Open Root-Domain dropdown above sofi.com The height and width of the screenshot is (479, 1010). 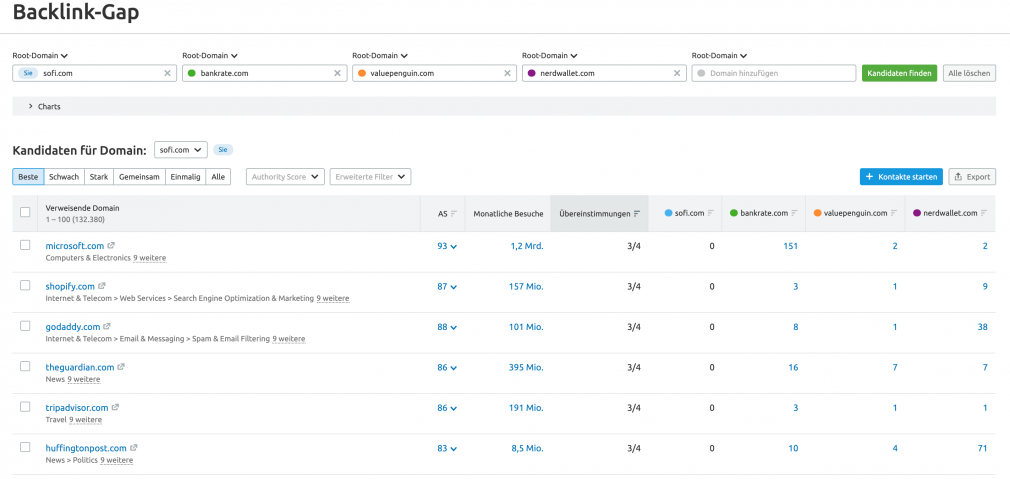pyautogui.click(x=41, y=56)
